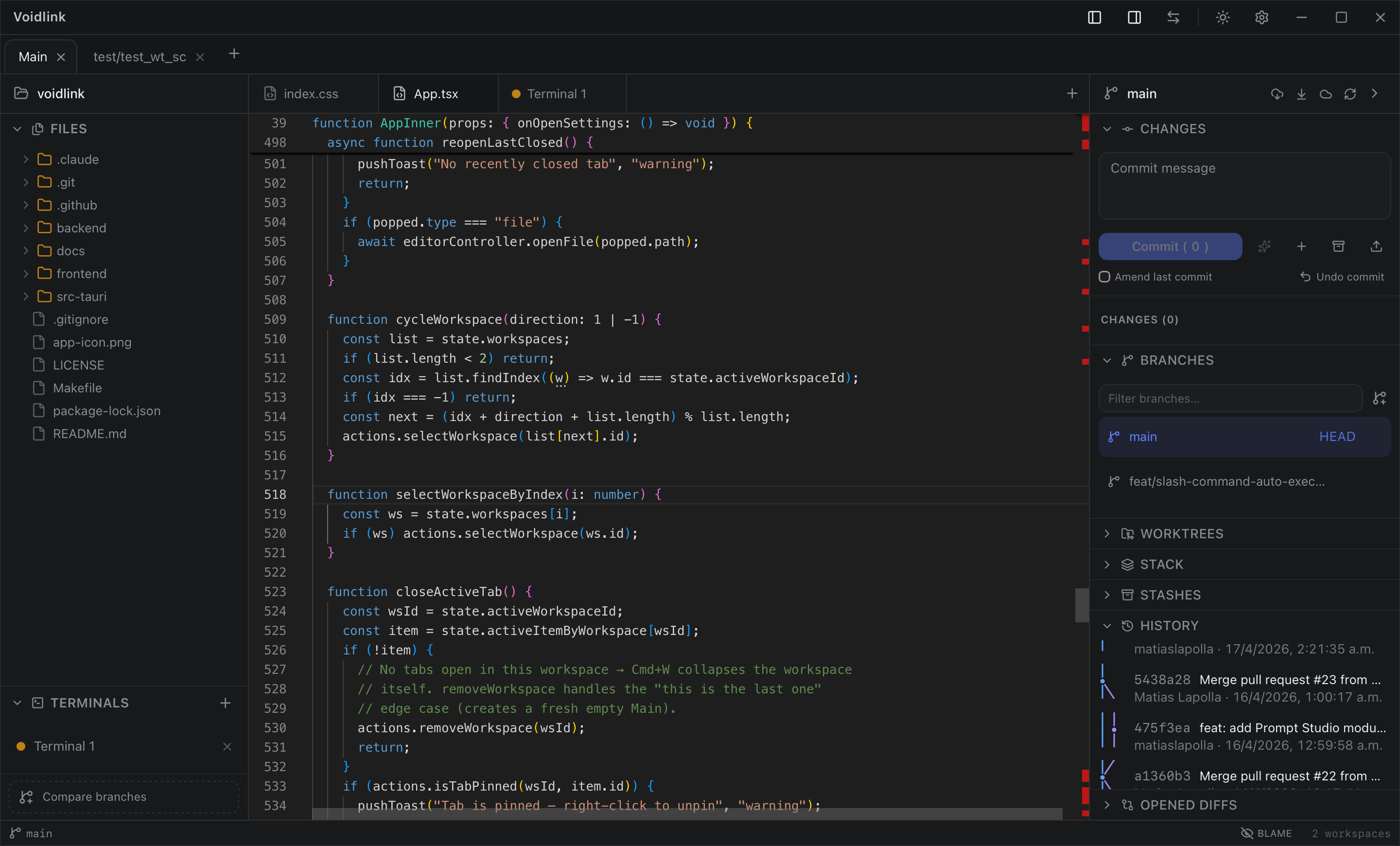Image resolution: width=1400 pixels, height=846 pixels.
Task: Close the Main workspace tab
Action: (x=61, y=57)
